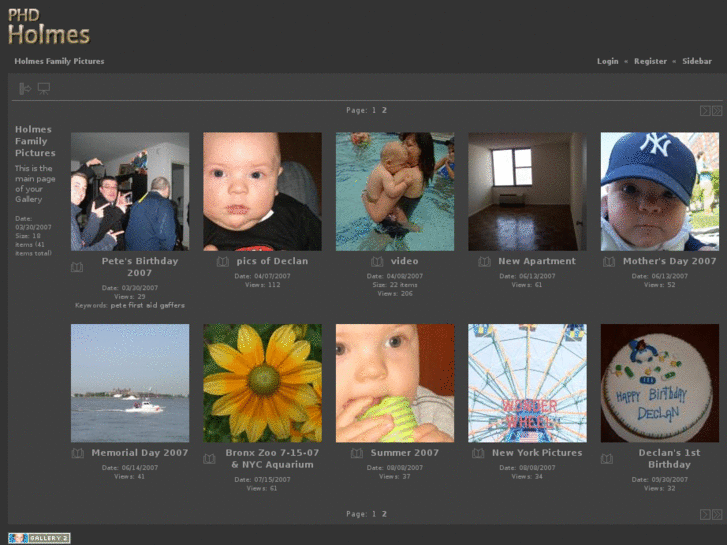Open Pete's Birthday 2007 thumbnail
The height and width of the screenshot is (545, 727).
click(x=130, y=192)
